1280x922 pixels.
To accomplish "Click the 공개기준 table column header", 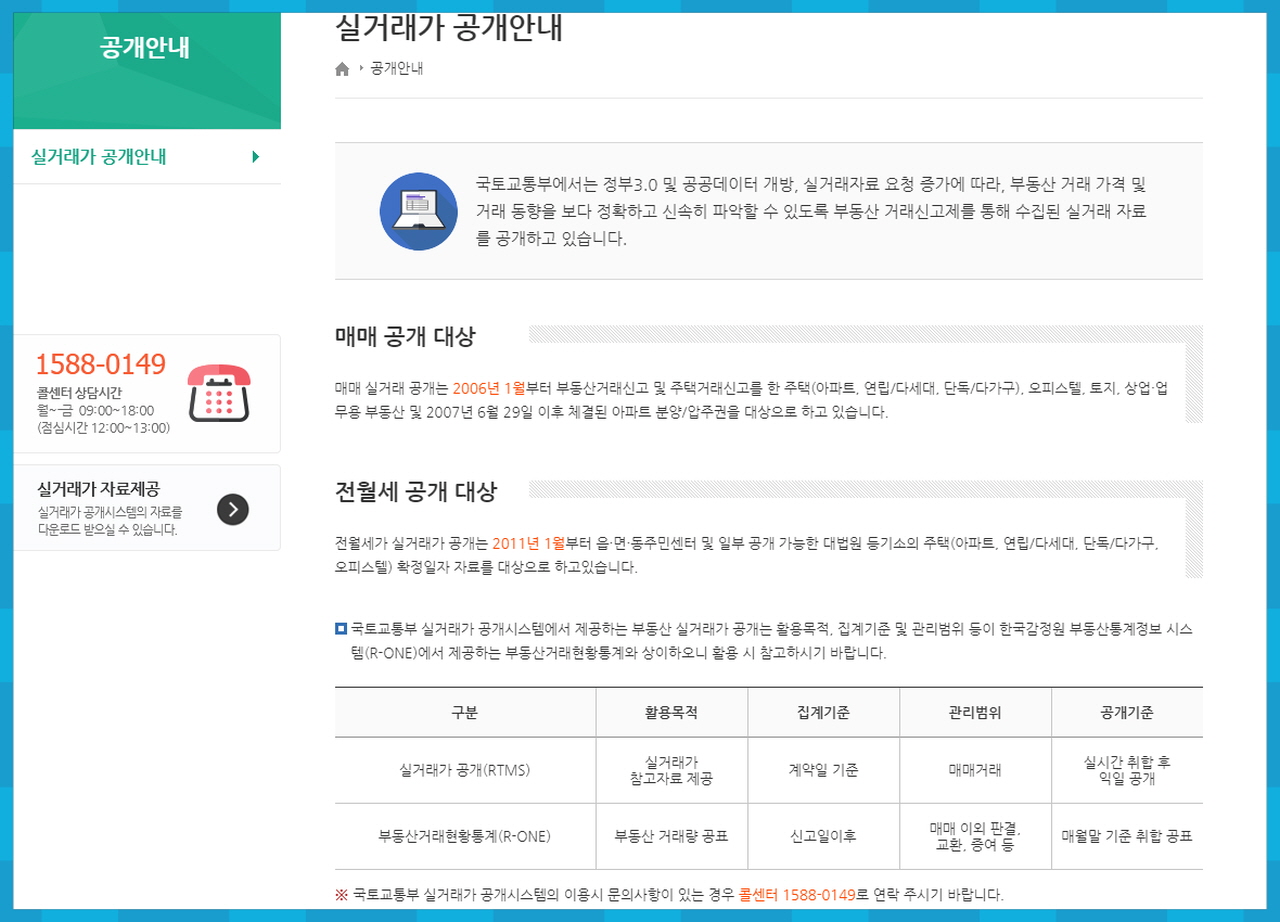I will click(x=1127, y=713).
